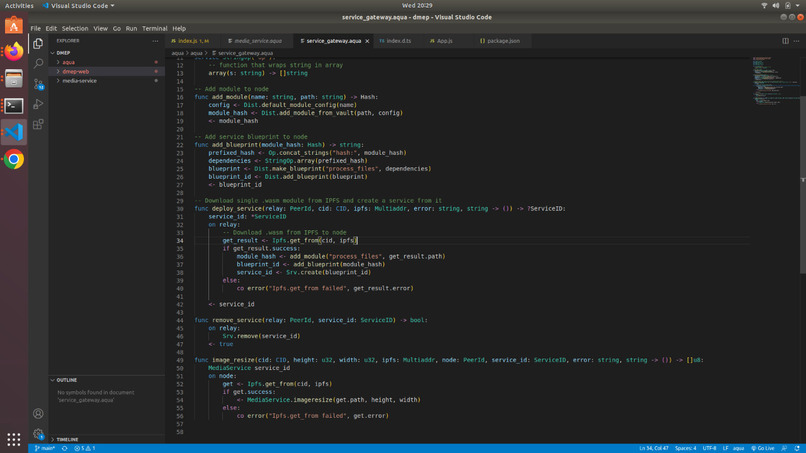Open the system volume indicator
The width and height of the screenshot is (806, 453).
pos(776,6)
